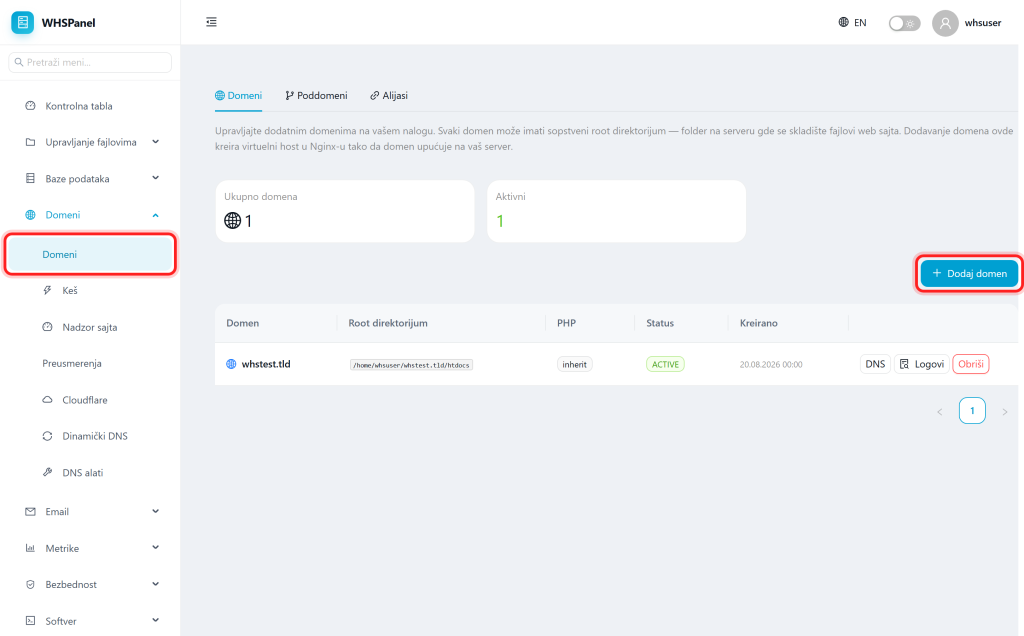Click the /home/whsuser/whstest.tld/htdocs path
The image size is (1024, 636).
tap(411, 365)
